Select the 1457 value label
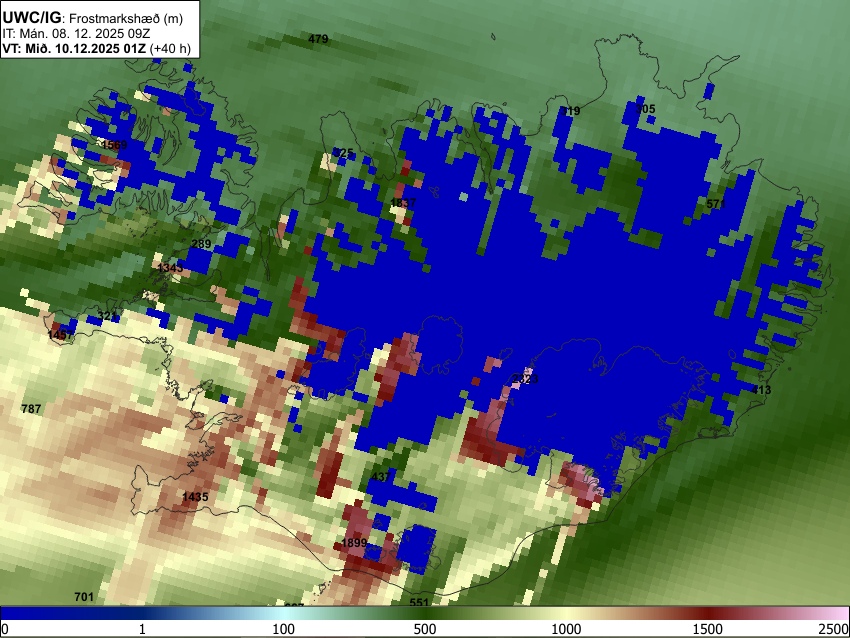The width and height of the screenshot is (850, 638). tap(60, 335)
